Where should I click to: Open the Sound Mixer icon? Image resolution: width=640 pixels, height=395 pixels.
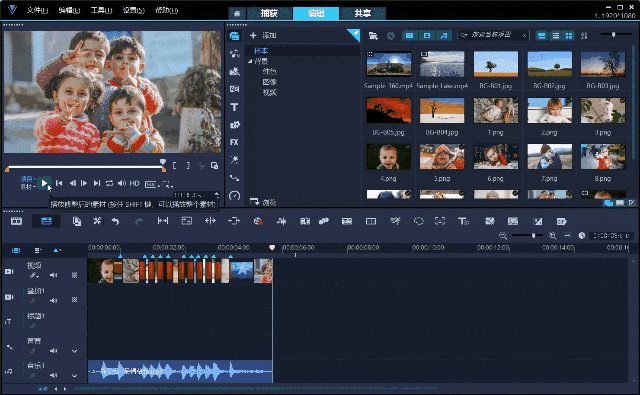281,221
